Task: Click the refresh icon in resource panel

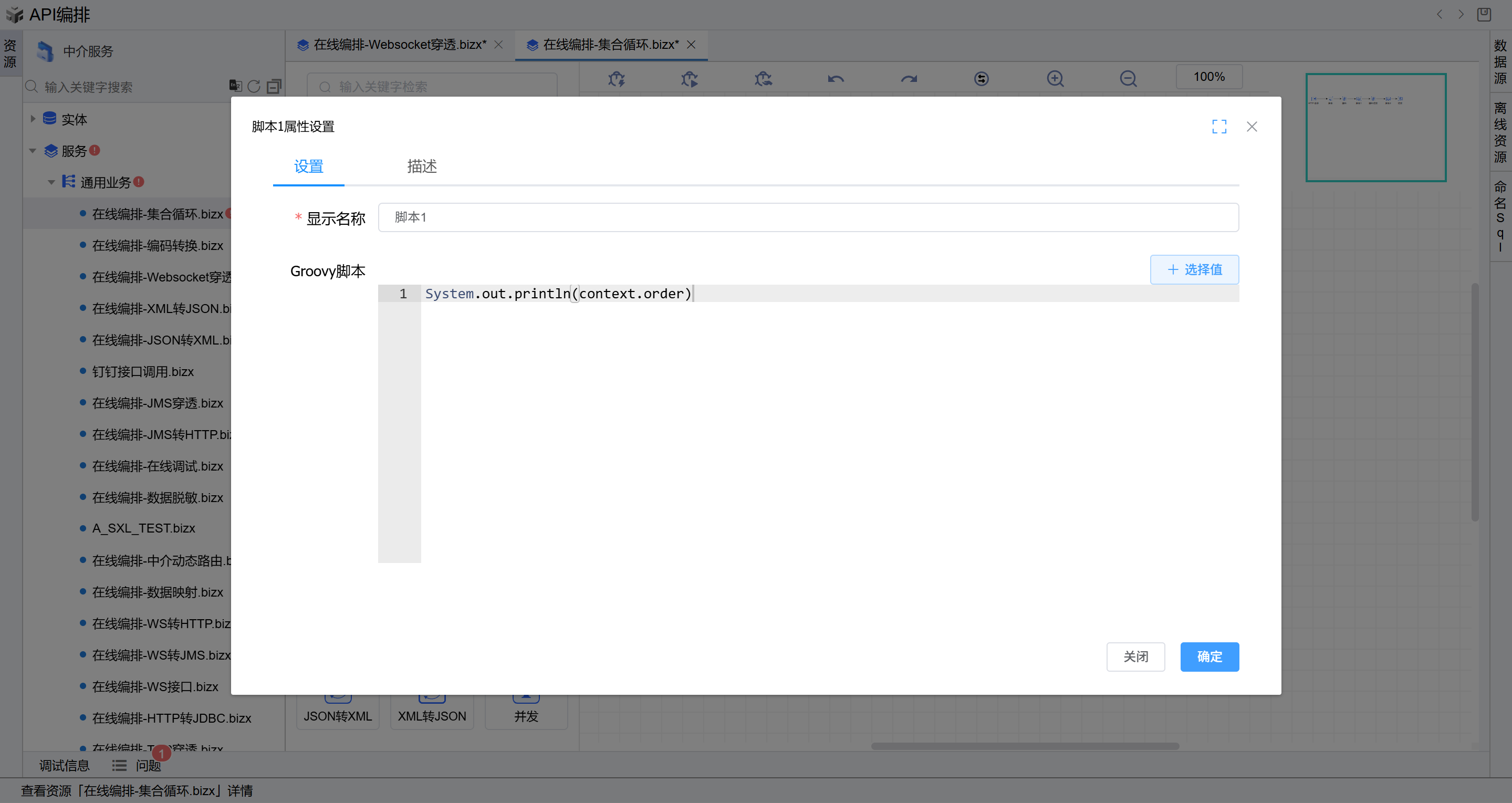Action: [x=254, y=86]
